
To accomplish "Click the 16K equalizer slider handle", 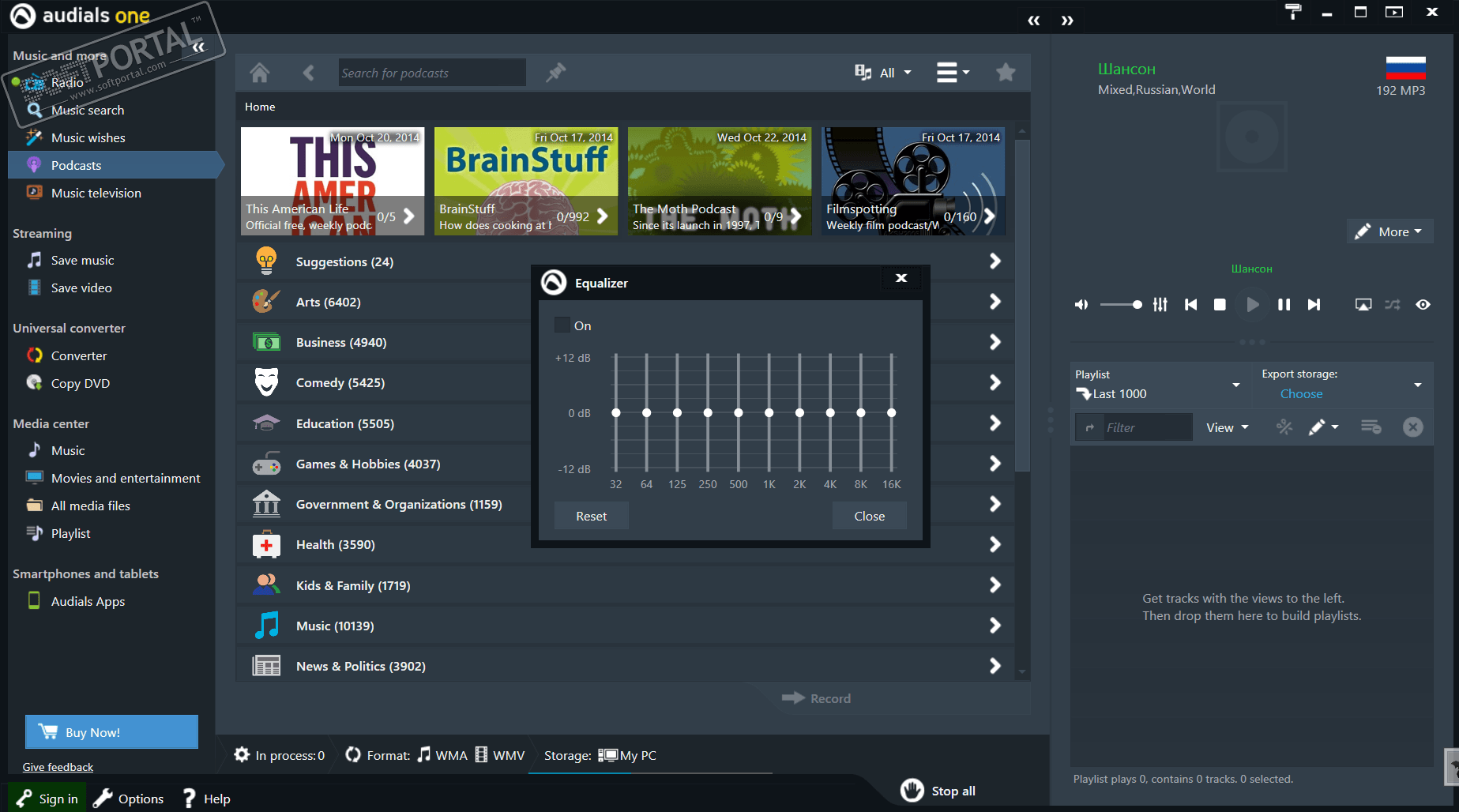I will [892, 412].
